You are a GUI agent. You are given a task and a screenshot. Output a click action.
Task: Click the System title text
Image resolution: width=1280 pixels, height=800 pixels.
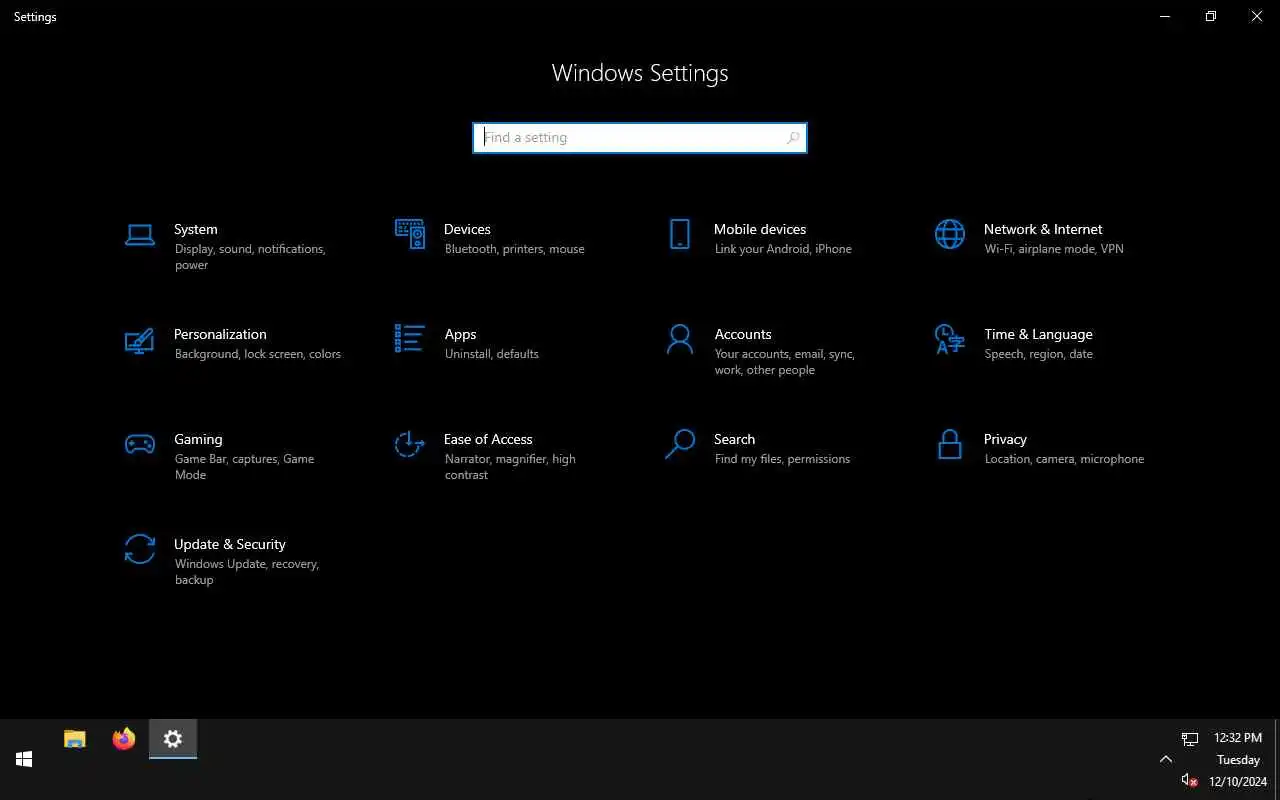pos(196,229)
